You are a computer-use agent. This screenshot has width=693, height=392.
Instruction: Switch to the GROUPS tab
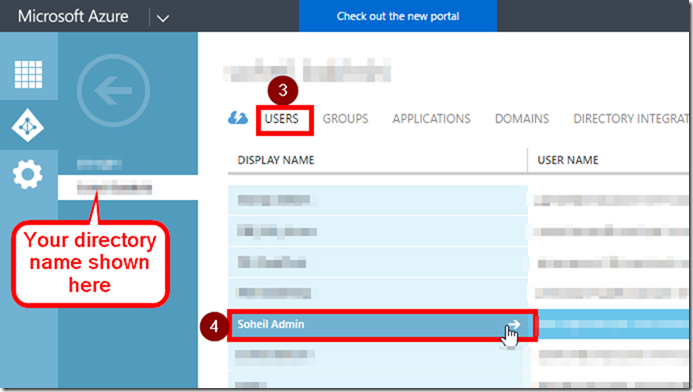(345, 118)
